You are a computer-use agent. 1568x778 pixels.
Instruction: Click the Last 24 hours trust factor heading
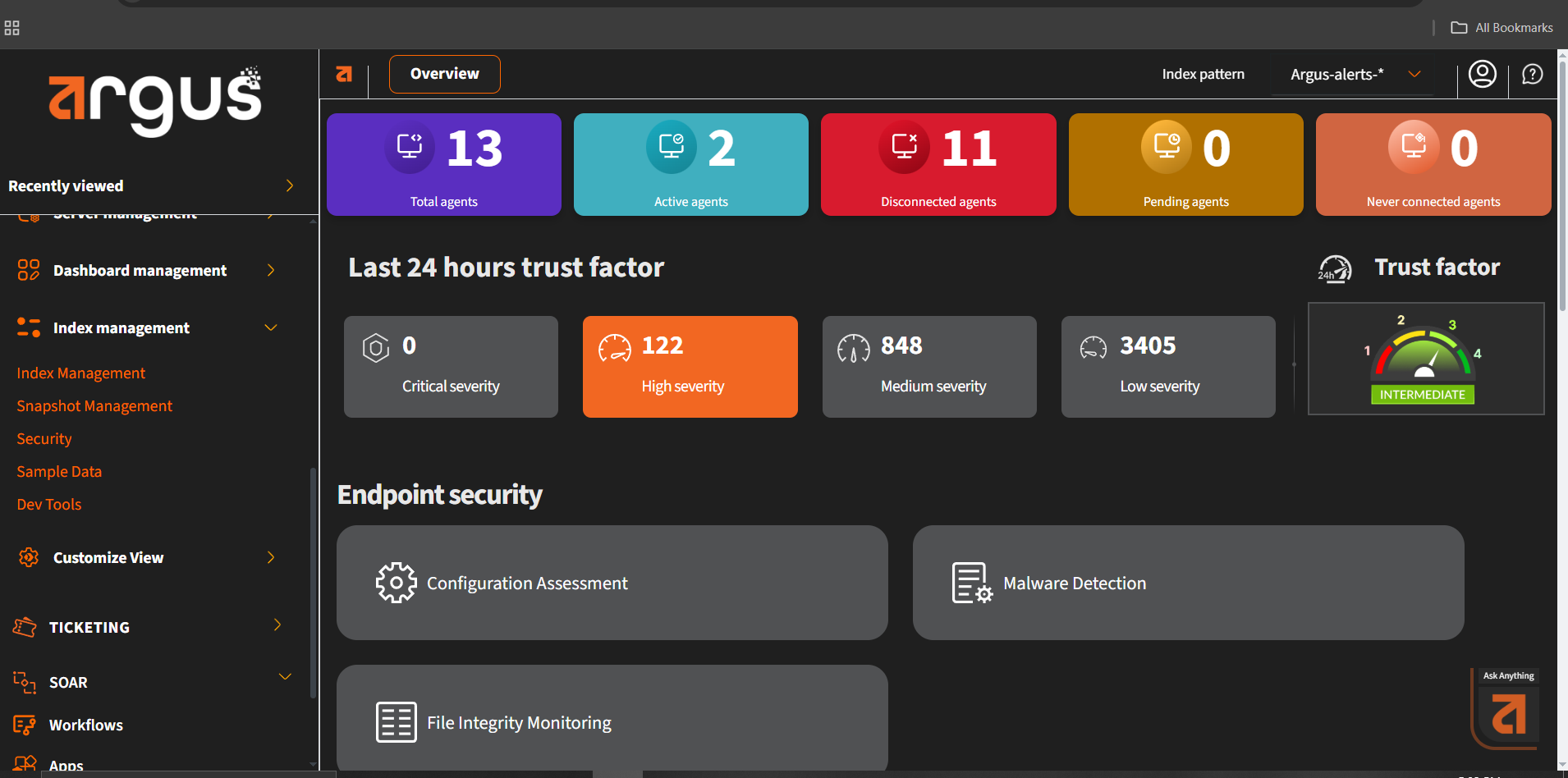[506, 268]
